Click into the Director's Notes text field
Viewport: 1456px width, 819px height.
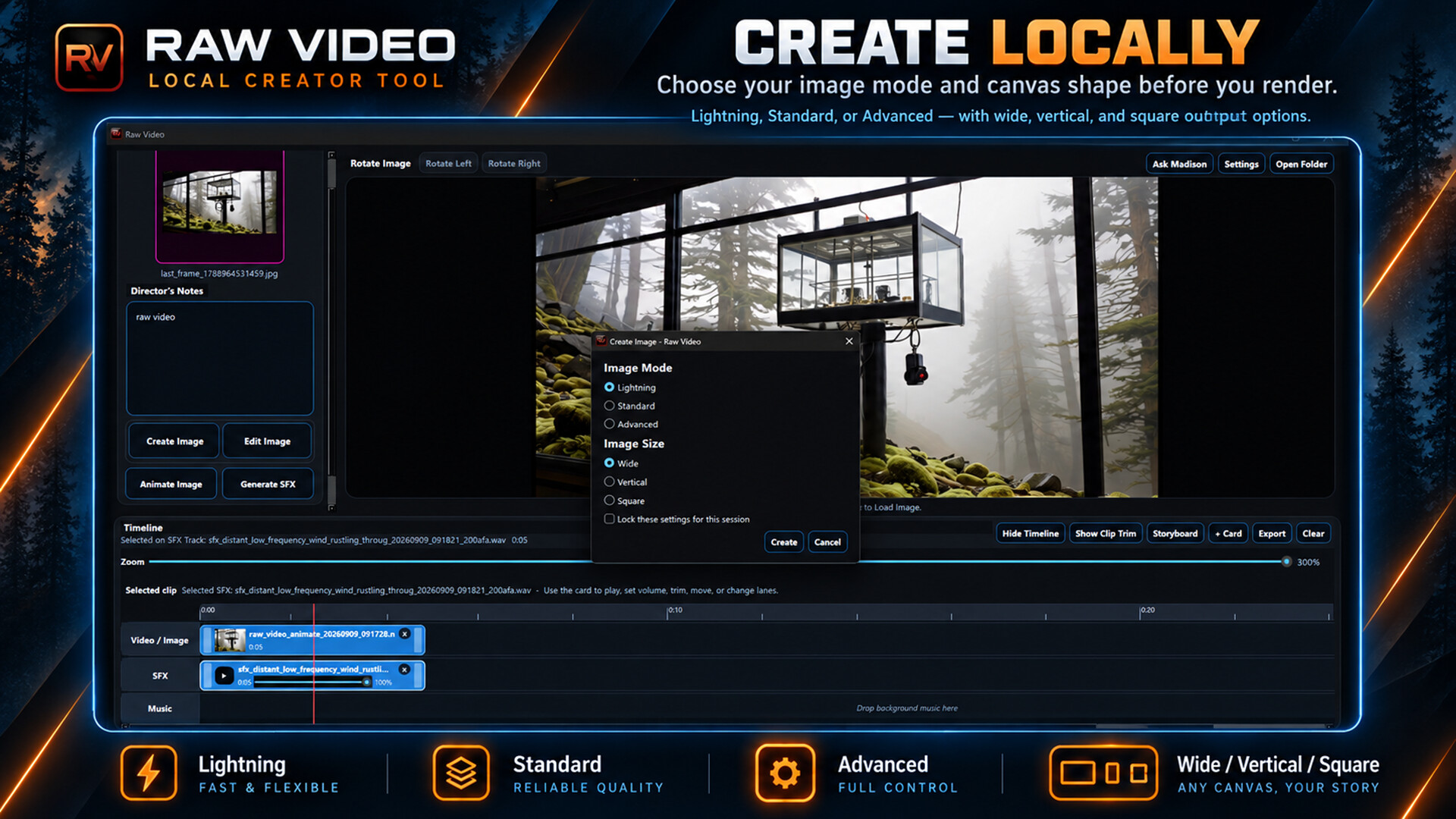pos(220,358)
